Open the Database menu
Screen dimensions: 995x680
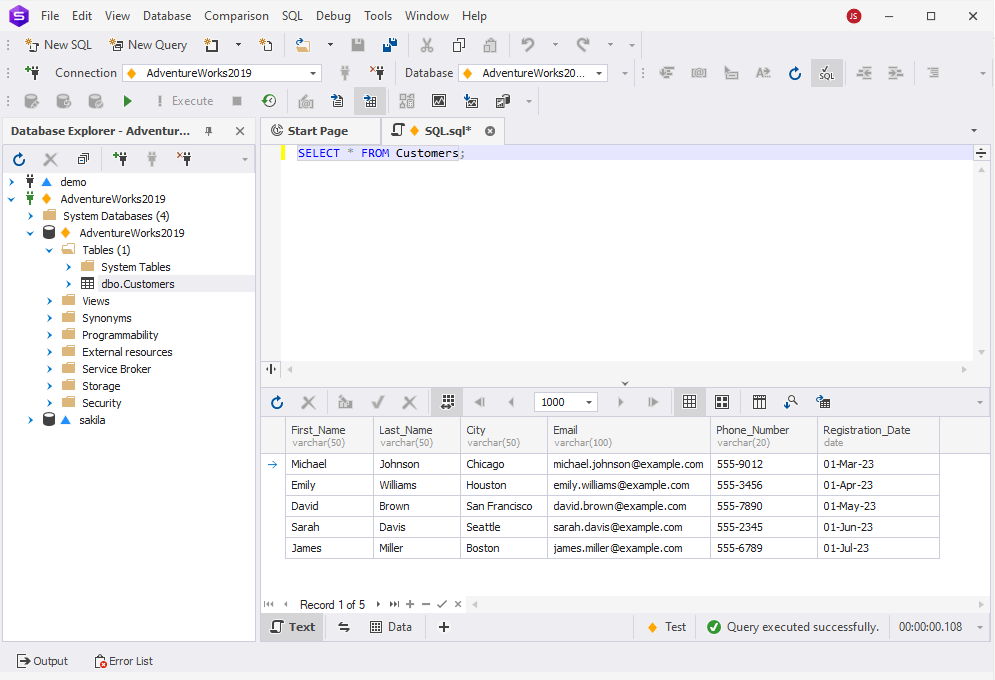(166, 15)
